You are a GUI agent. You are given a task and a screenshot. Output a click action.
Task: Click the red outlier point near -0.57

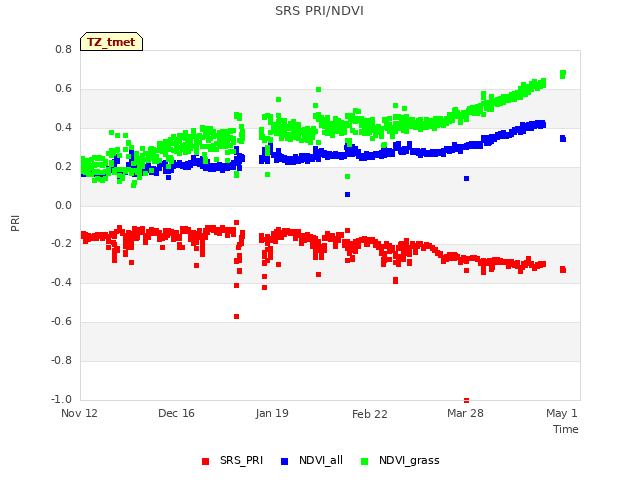[x=236, y=316]
